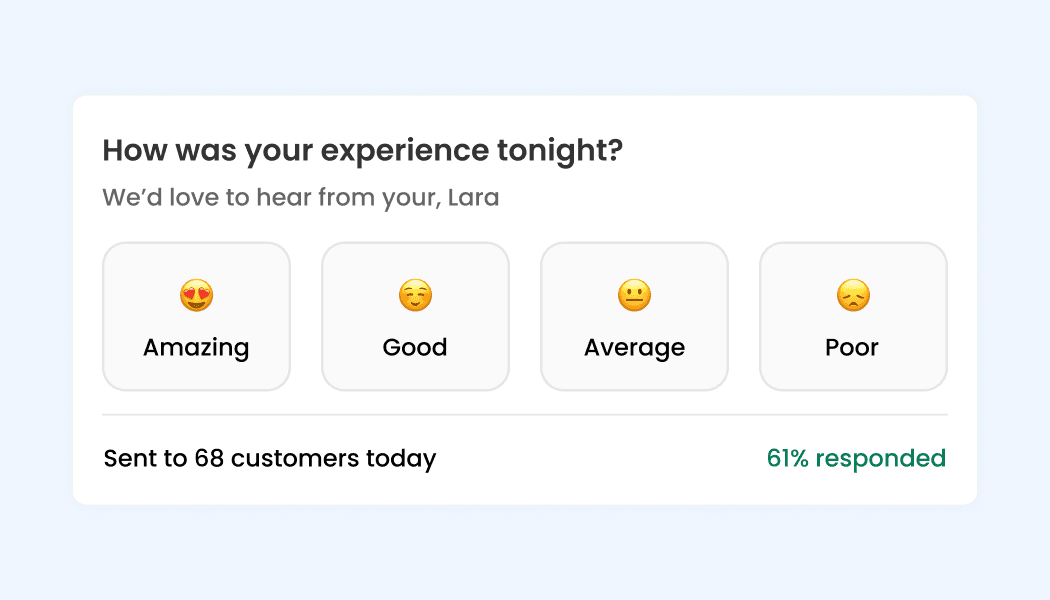This screenshot has height=600, width=1050.
Task: Choose the Amazing rating card
Action: coord(196,316)
